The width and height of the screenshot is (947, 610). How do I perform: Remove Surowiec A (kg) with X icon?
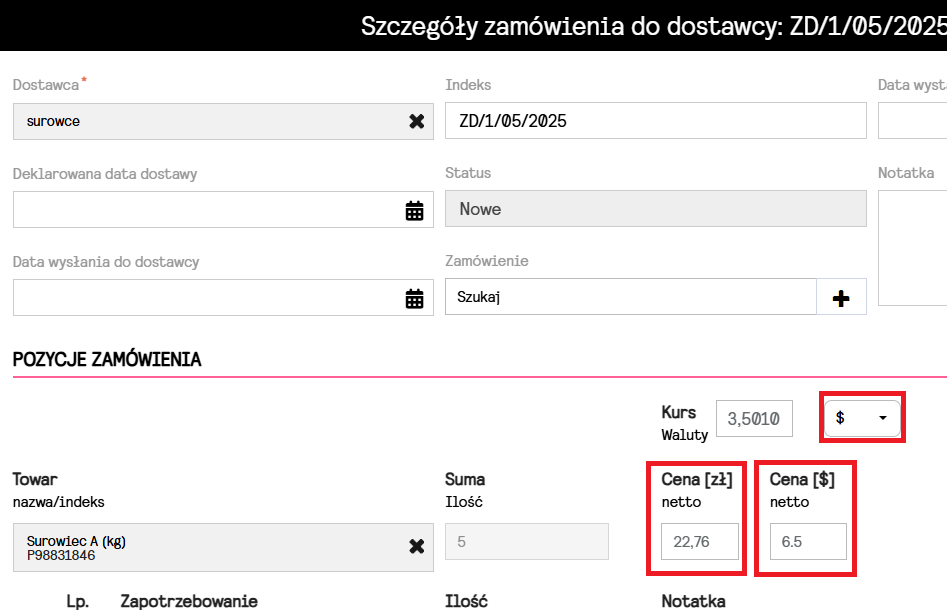(x=416, y=546)
